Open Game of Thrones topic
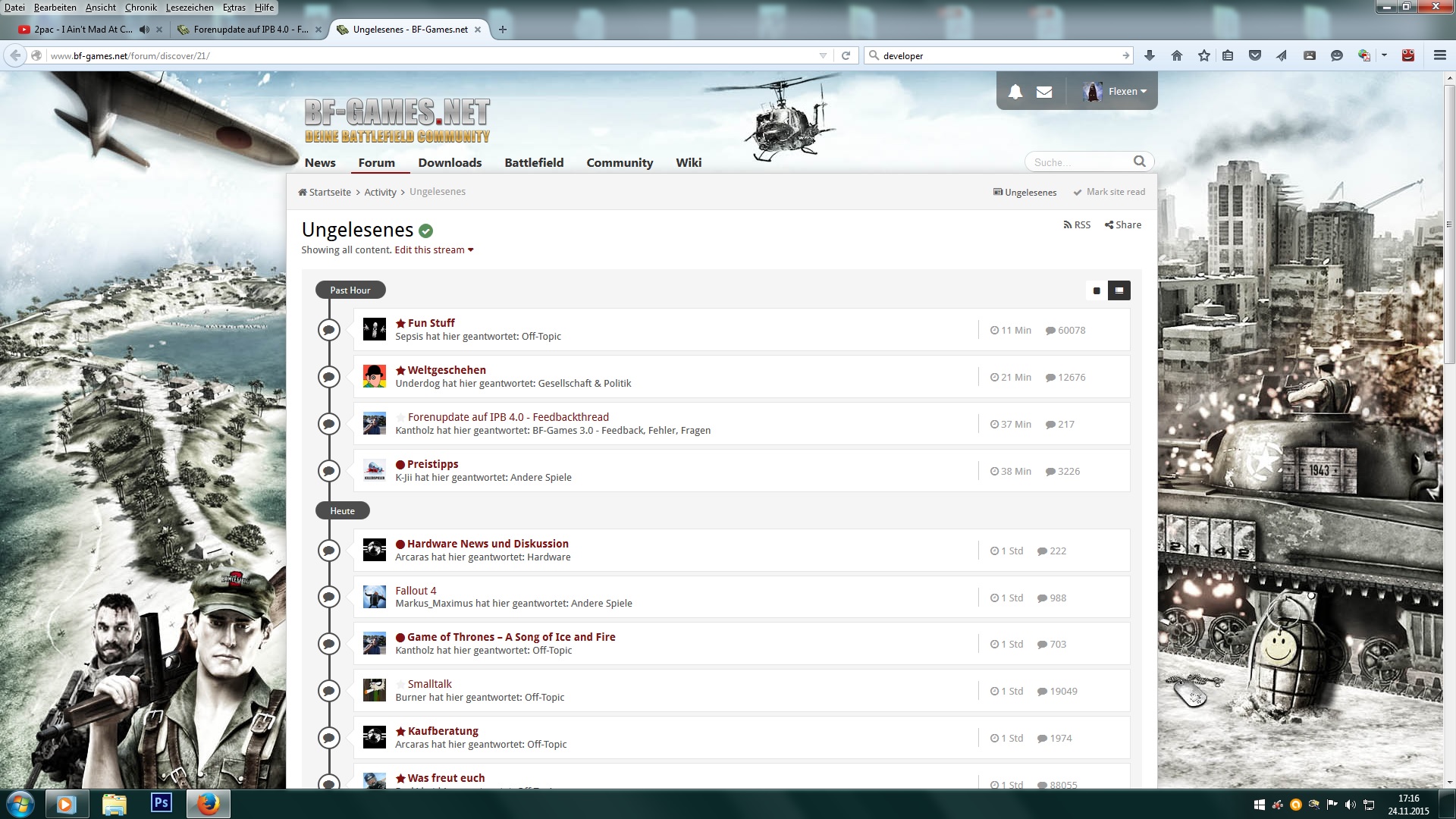Screen dimensions: 1456x819 click(x=511, y=637)
